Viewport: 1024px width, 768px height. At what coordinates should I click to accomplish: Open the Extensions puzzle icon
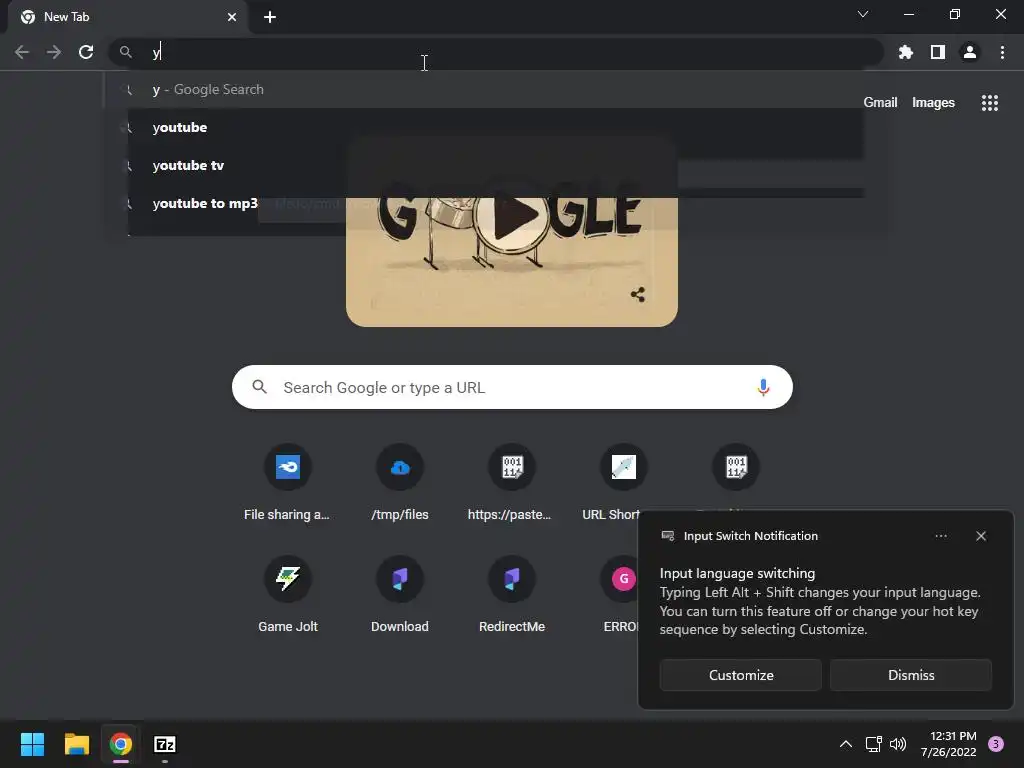pos(905,52)
